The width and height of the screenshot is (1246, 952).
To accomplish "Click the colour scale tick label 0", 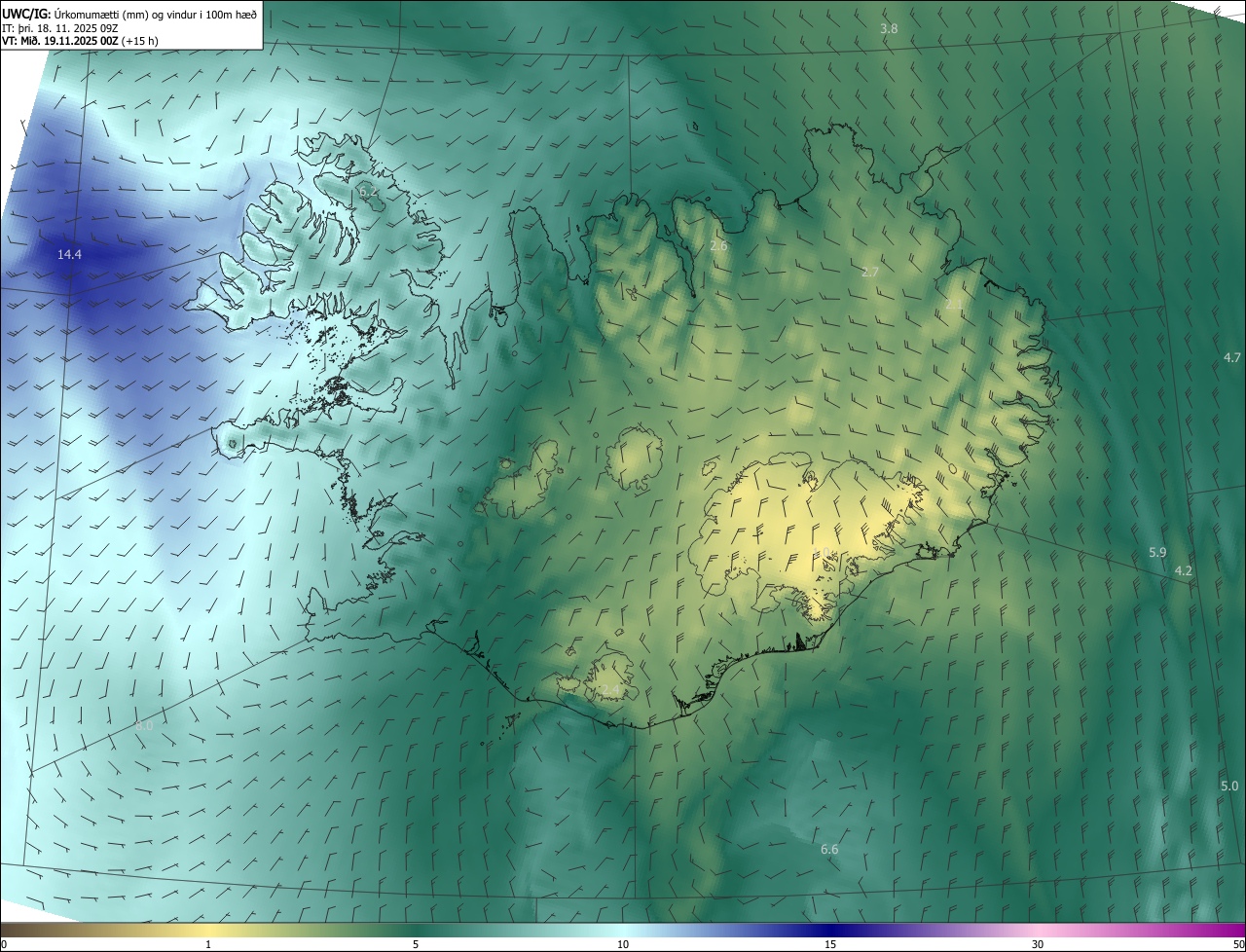I will [x=4, y=945].
